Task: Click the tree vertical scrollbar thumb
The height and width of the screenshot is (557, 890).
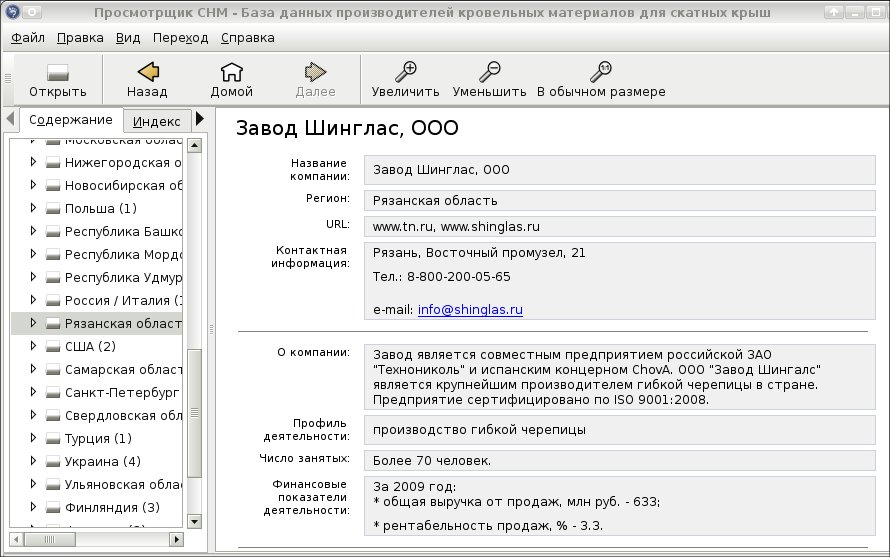Action: pos(195,413)
